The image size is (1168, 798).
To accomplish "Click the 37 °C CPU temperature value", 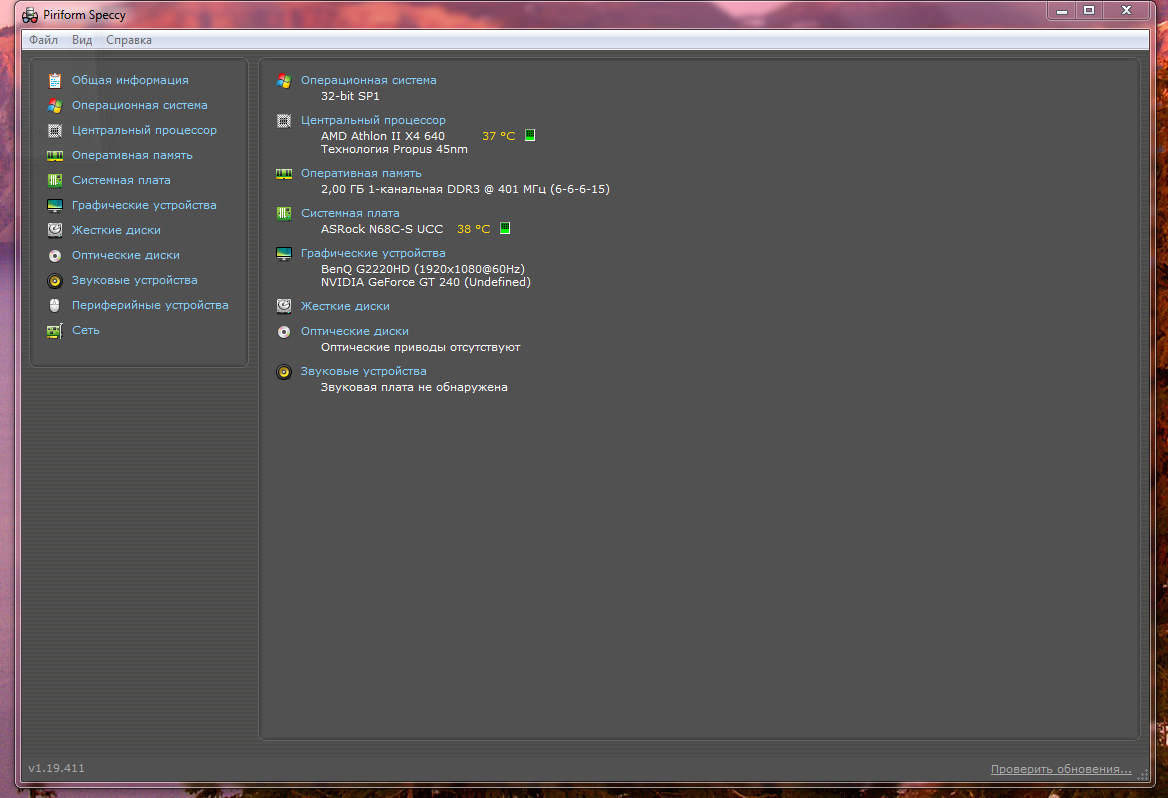I will point(498,136).
